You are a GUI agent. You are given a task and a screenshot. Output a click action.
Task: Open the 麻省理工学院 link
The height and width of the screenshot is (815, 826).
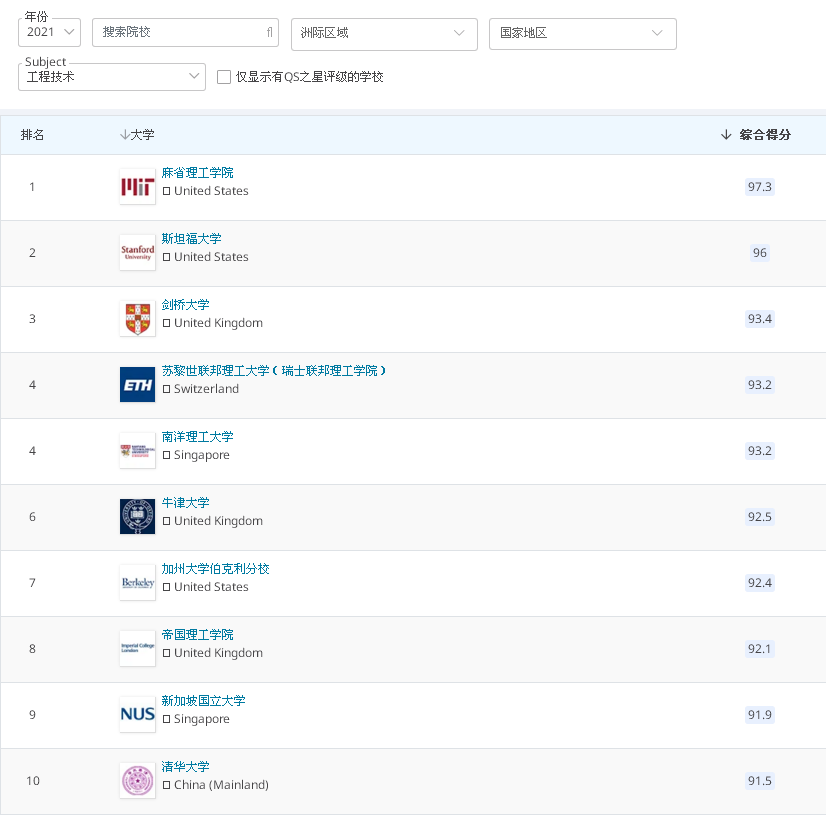(x=198, y=173)
